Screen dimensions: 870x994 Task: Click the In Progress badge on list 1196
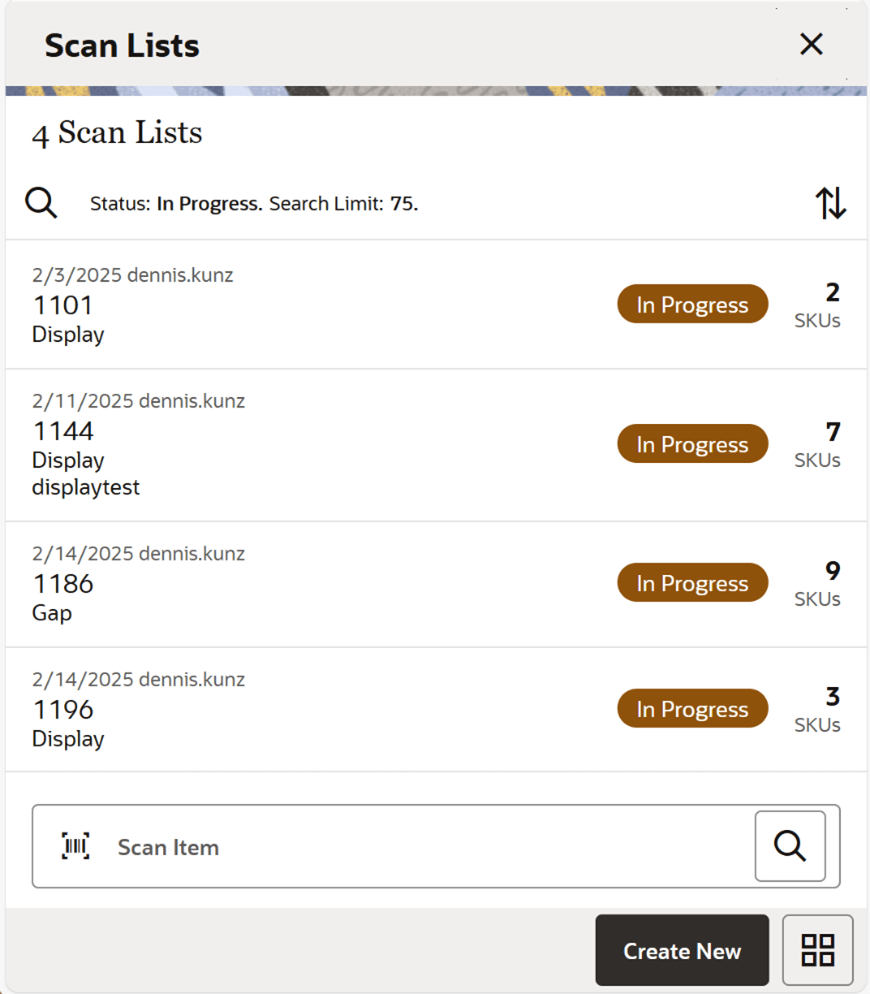tap(692, 708)
